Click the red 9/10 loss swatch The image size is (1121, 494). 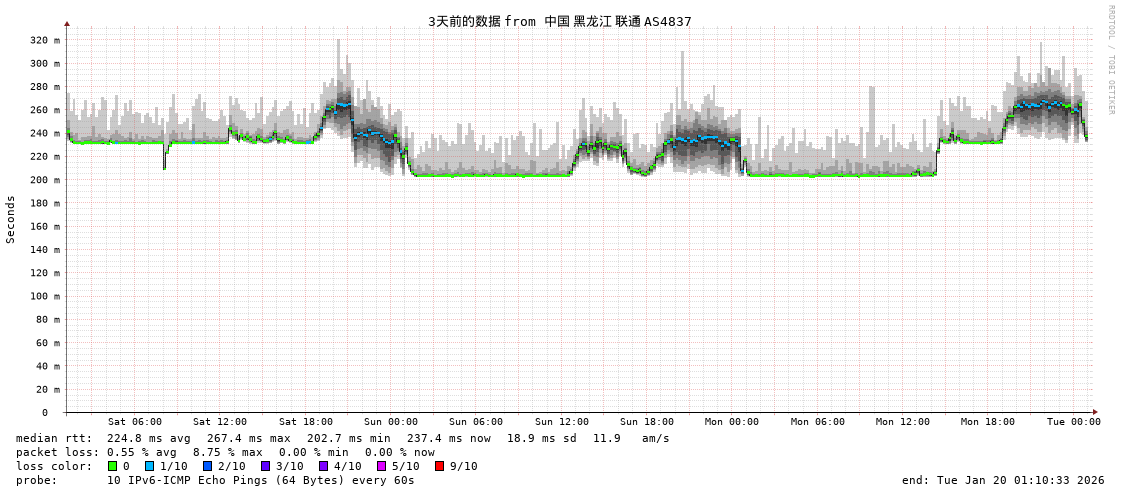[x=439, y=466]
